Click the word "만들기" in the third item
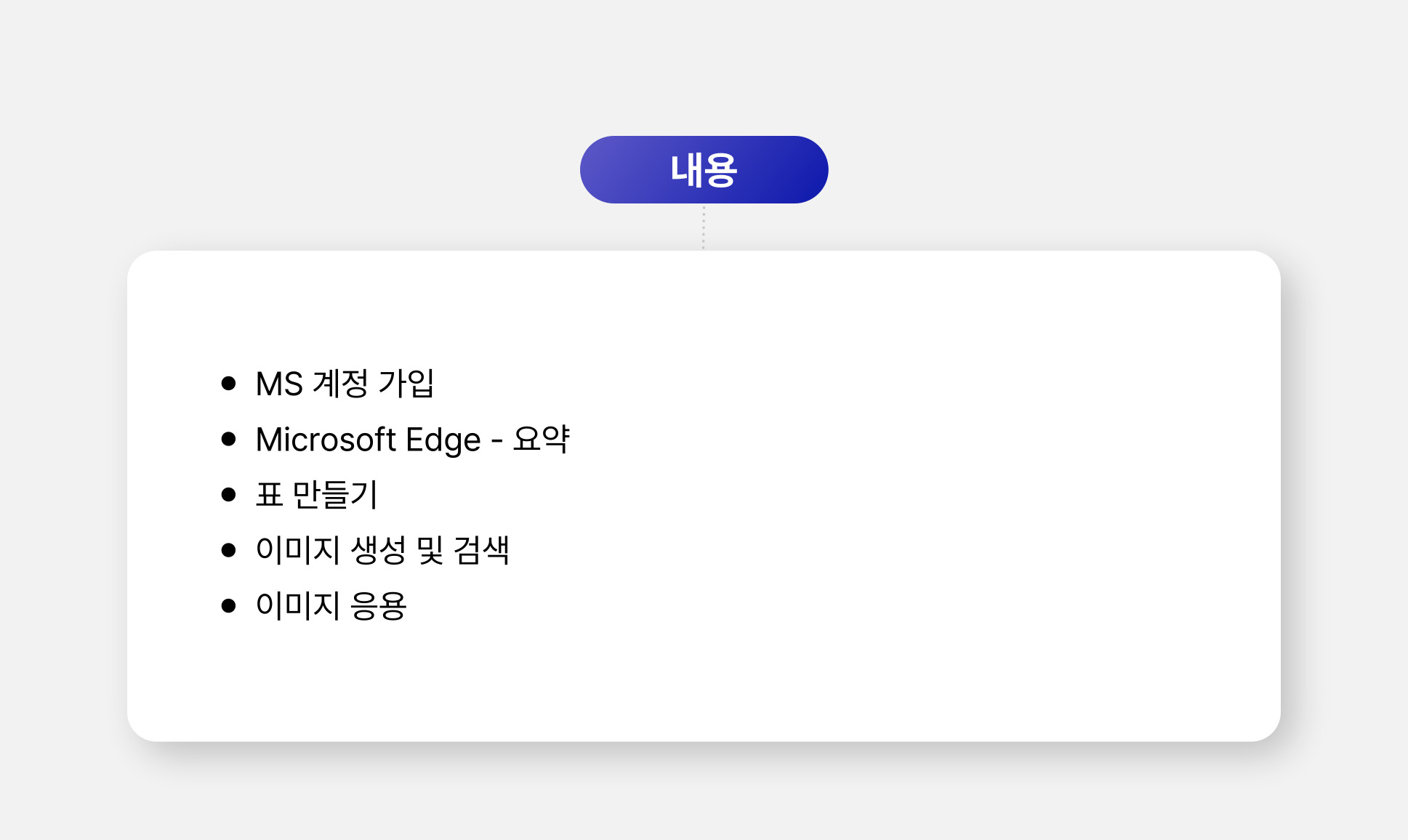 [335, 495]
